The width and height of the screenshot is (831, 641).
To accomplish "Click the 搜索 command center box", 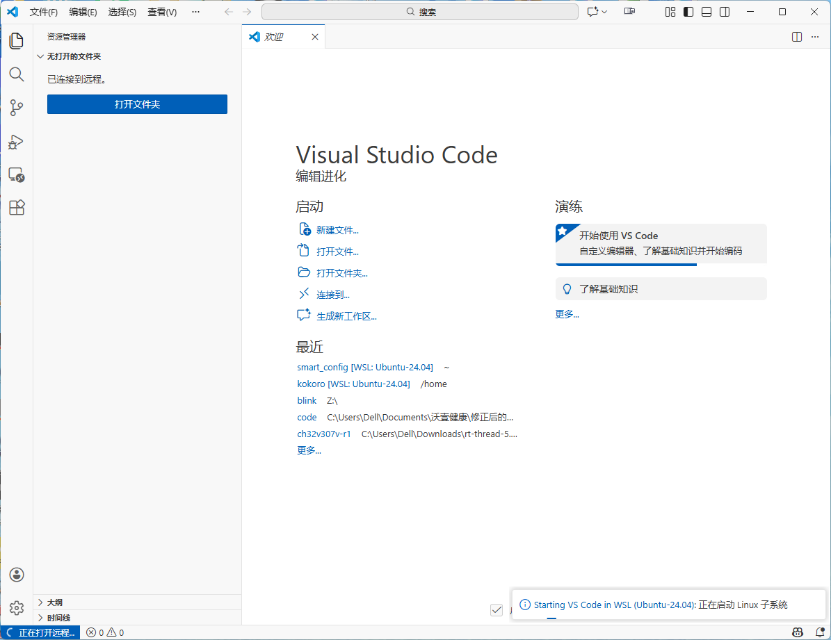I will pyautogui.click(x=420, y=12).
